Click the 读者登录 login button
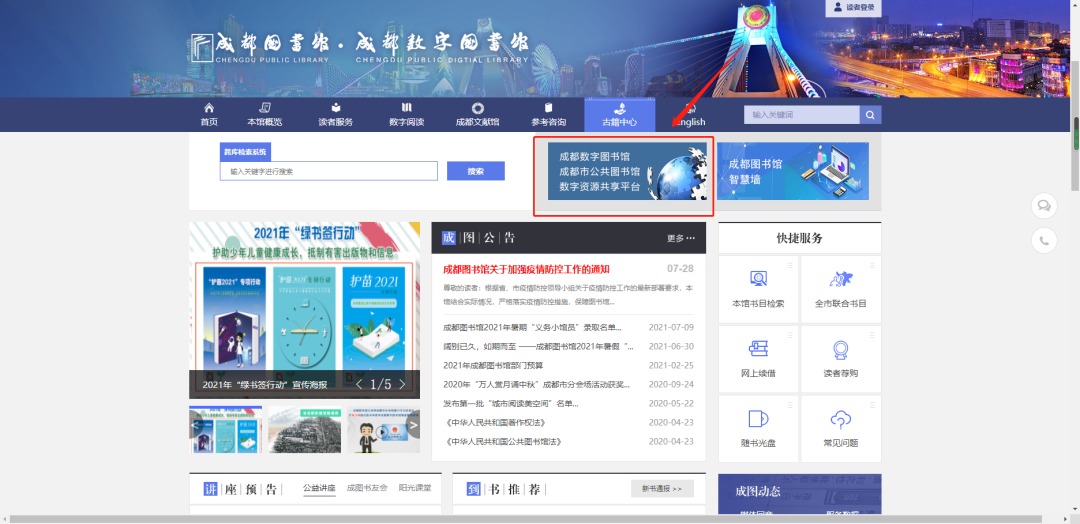 [853, 8]
